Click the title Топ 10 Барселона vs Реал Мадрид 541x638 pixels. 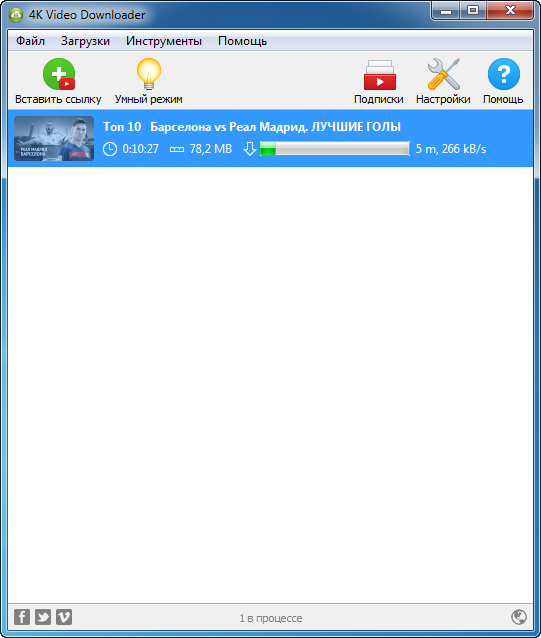click(x=252, y=127)
